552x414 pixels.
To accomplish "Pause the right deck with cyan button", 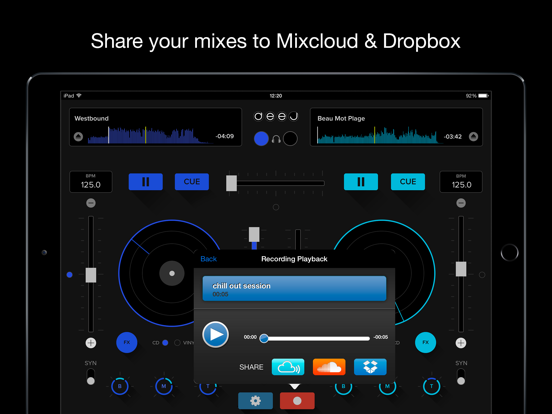I will (361, 182).
